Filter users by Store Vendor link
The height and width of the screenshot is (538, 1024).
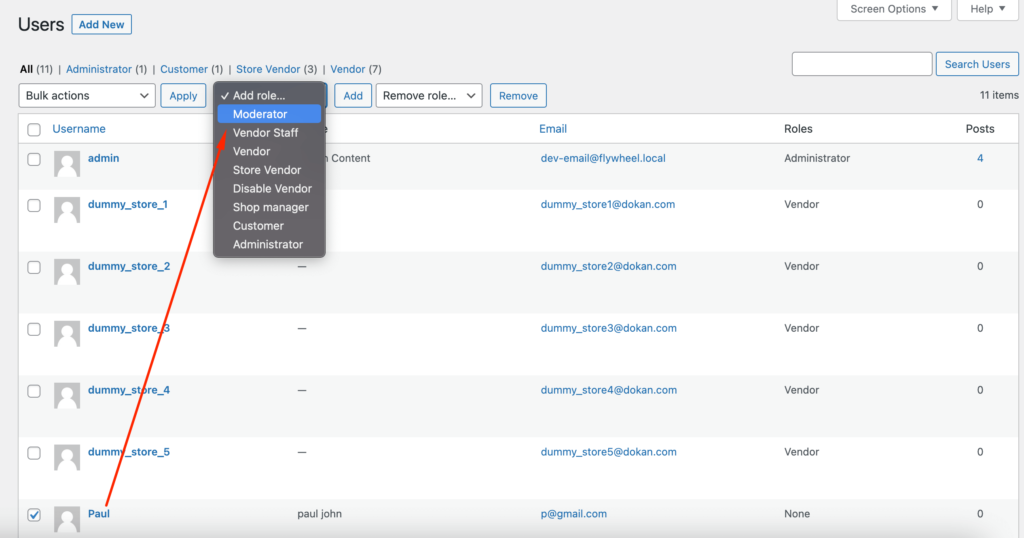click(268, 70)
